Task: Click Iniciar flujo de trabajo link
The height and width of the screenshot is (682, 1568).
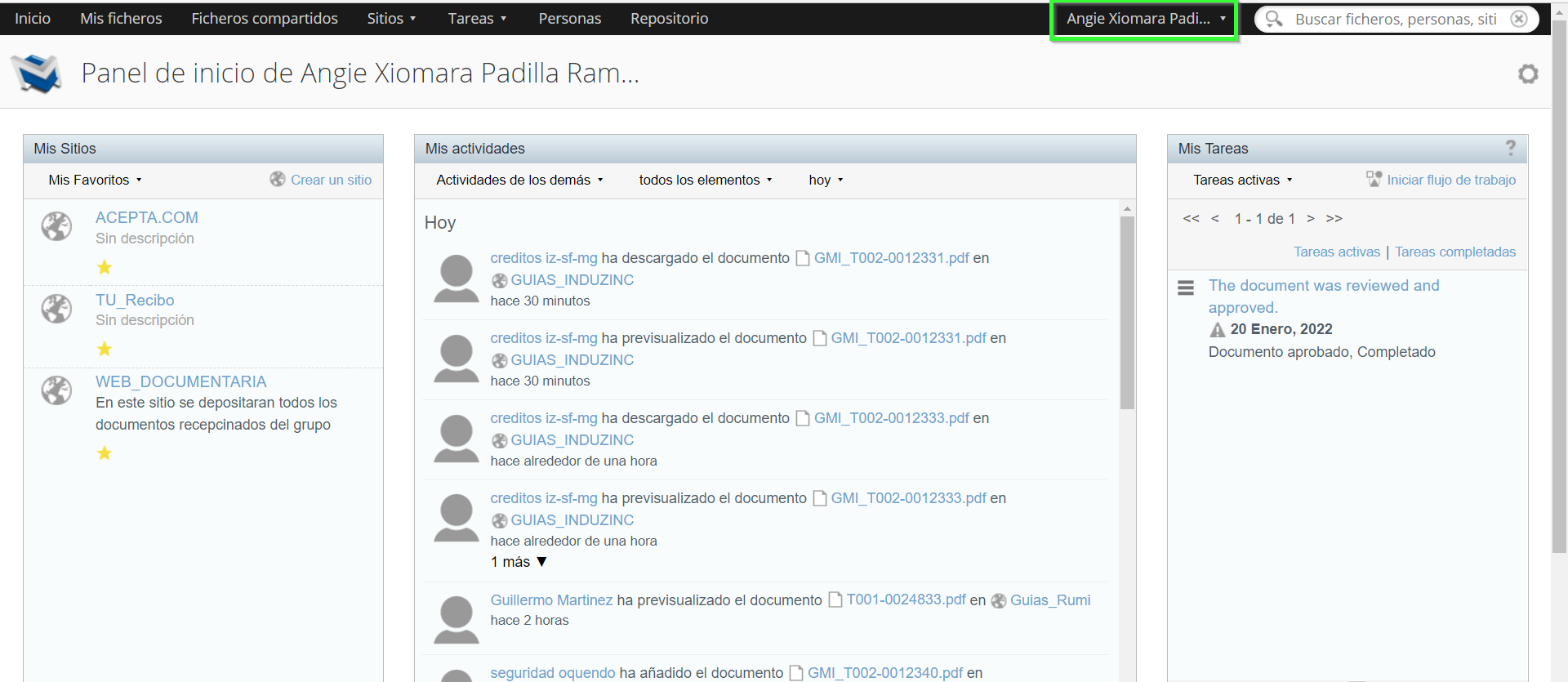Action: click(1451, 180)
